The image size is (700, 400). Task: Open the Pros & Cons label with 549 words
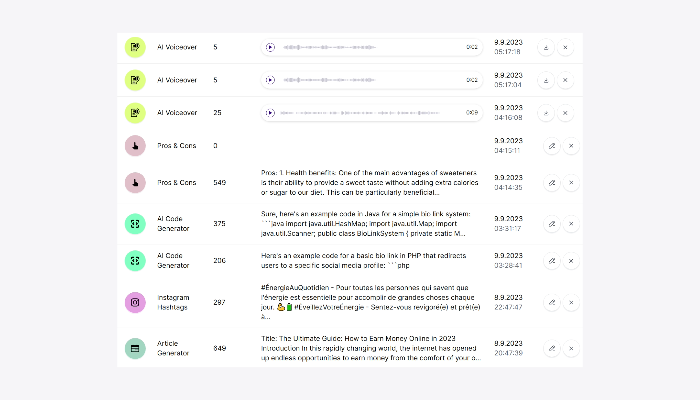pos(177,183)
